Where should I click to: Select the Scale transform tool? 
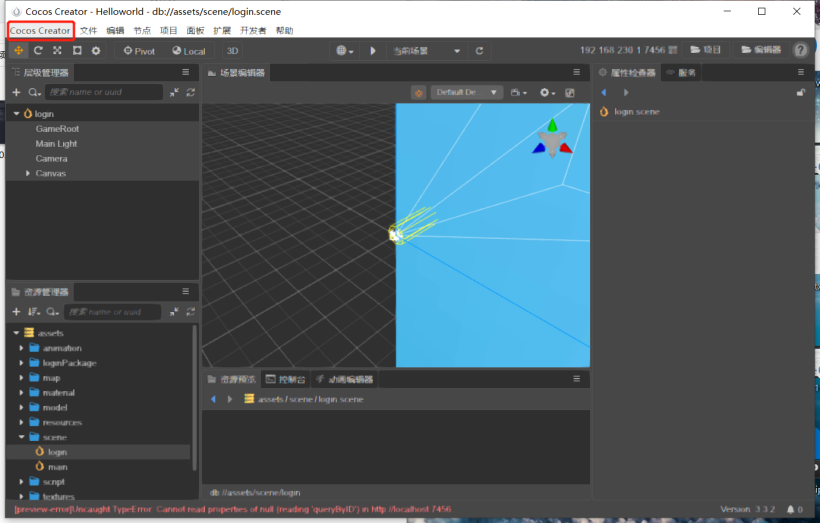(58, 50)
